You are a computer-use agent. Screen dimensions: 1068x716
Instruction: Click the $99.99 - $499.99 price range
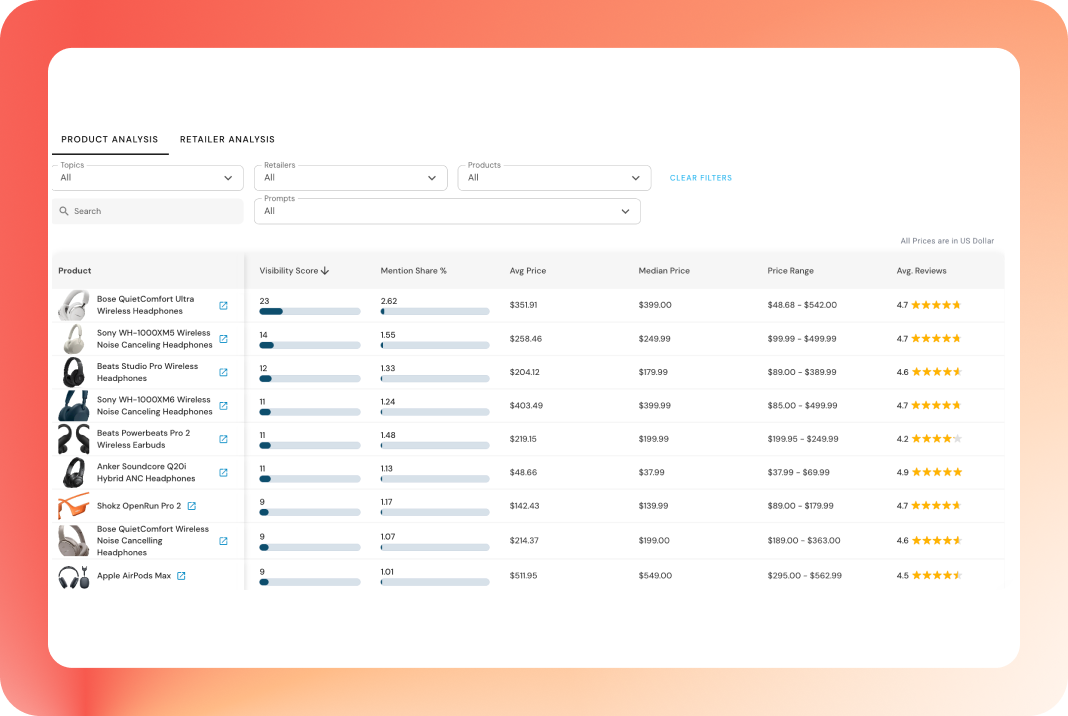[802, 339]
